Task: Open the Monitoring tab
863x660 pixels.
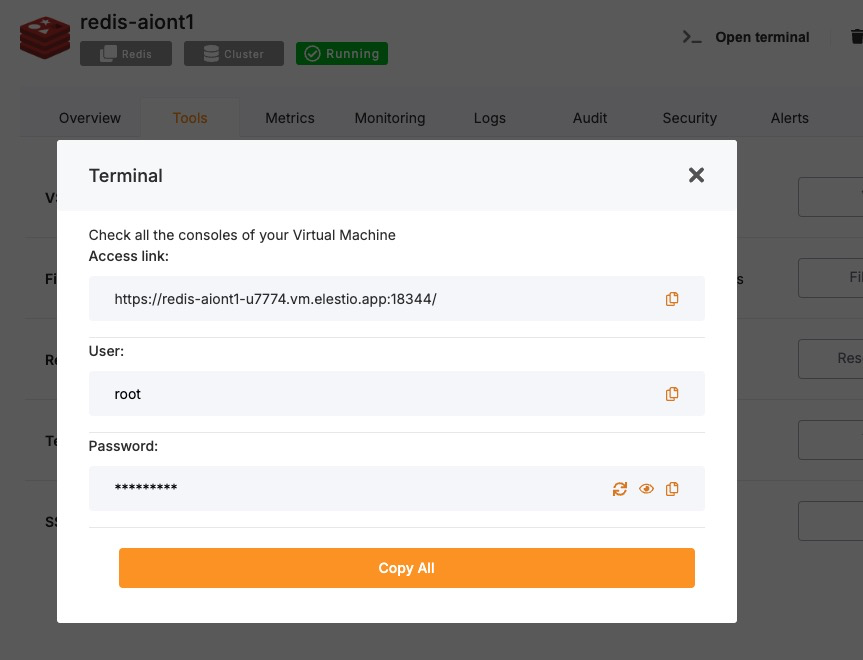Action: click(x=390, y=118)
